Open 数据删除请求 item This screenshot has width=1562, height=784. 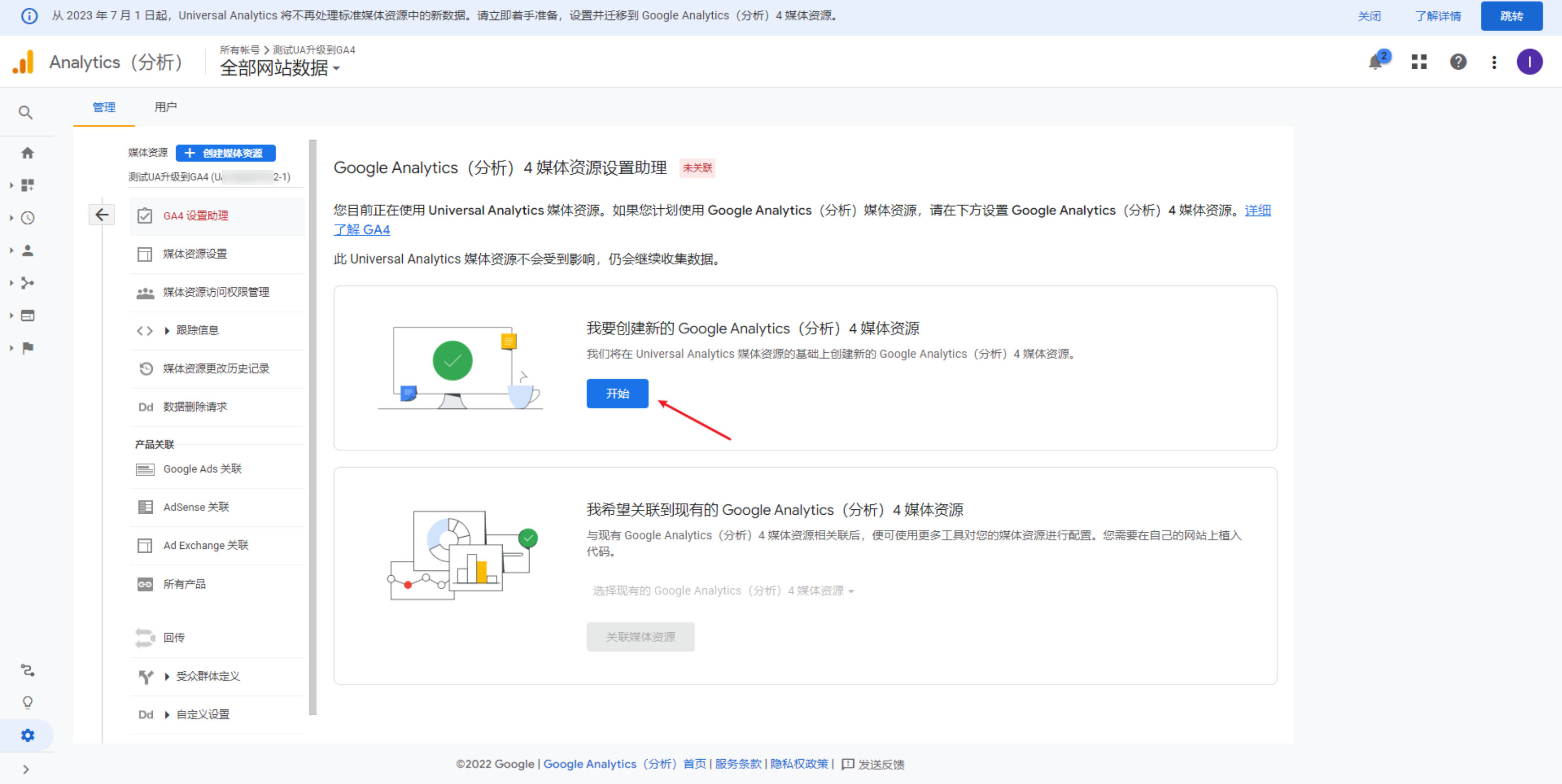tap(216, 406)
